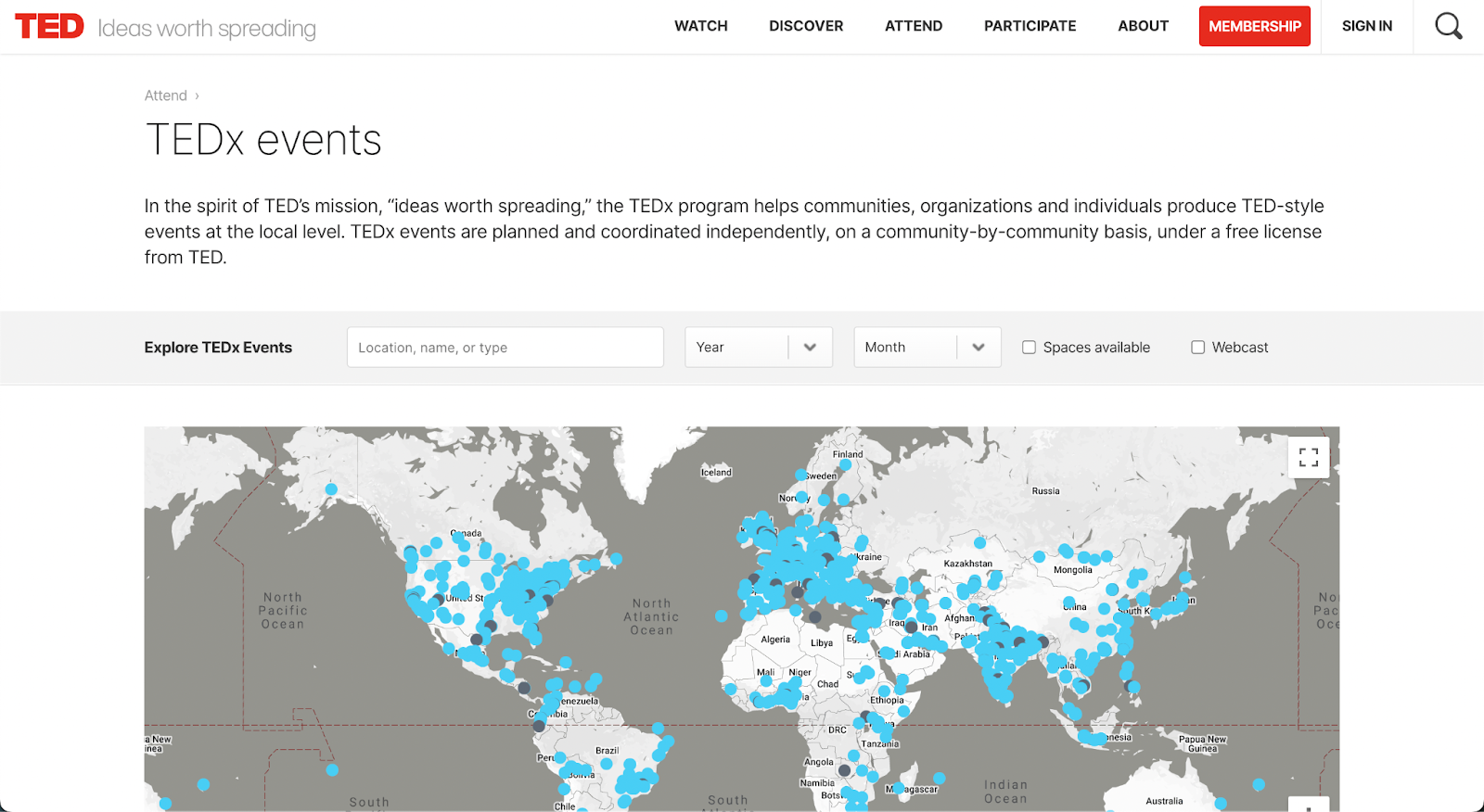Screen dimensions: 1484x812
Task: Click the TED logo
Action: pos(50,27)
